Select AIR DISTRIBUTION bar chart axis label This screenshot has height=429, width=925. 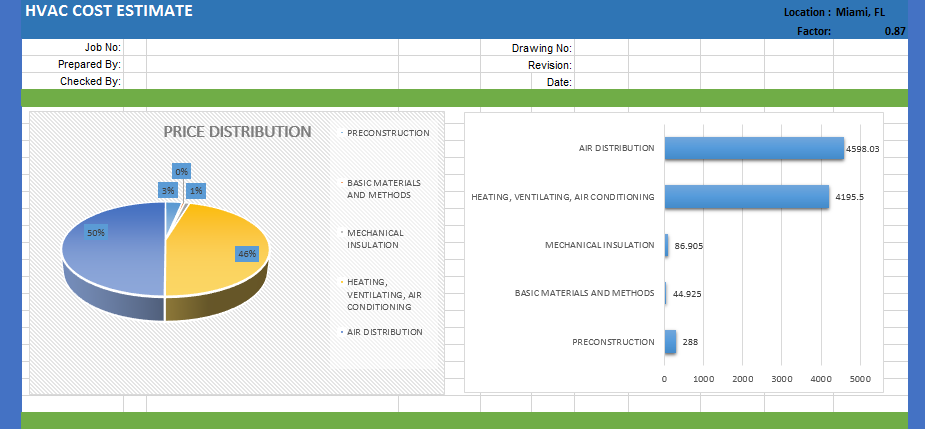[x=616, y=148]
